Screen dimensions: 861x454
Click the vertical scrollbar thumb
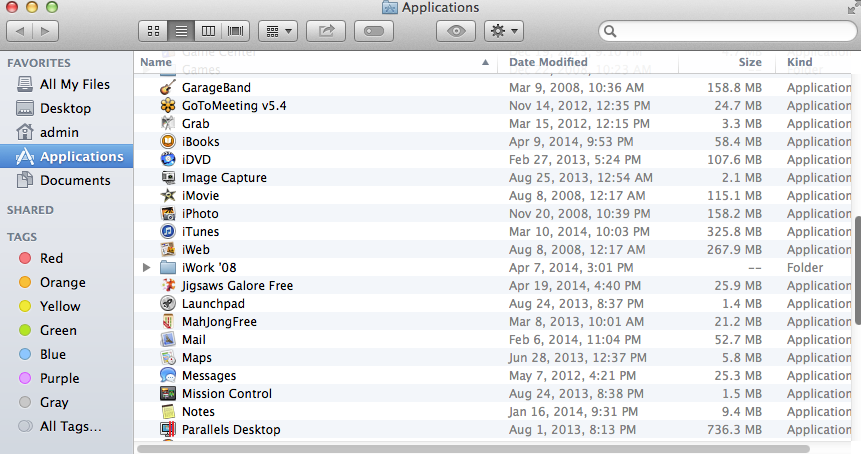click(x=857, y=270)
